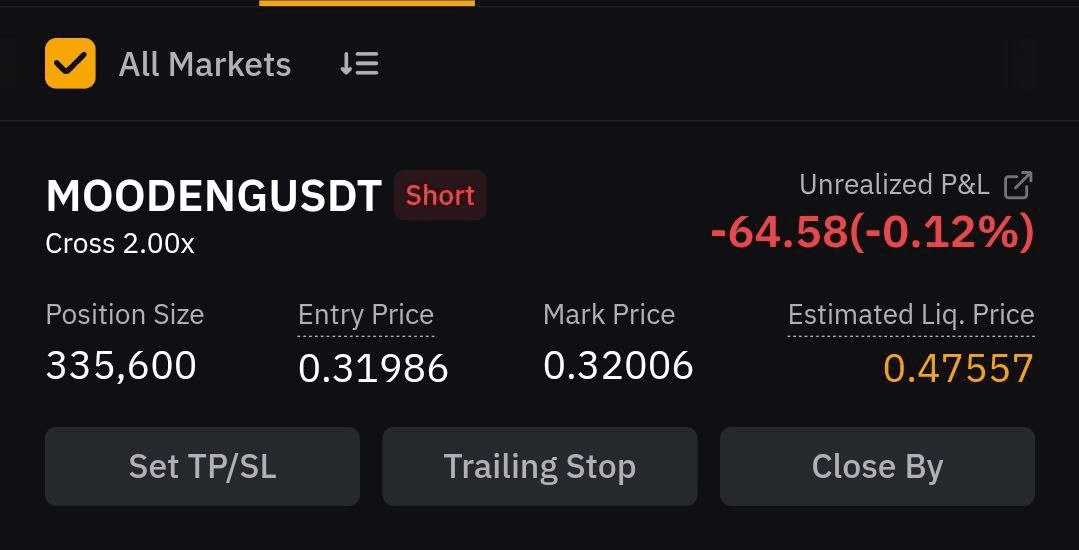This screenshot has height=550, width=1079.
Task: Adjust the Cross 2.00x leverage label
Action: [x=120, y=244]
